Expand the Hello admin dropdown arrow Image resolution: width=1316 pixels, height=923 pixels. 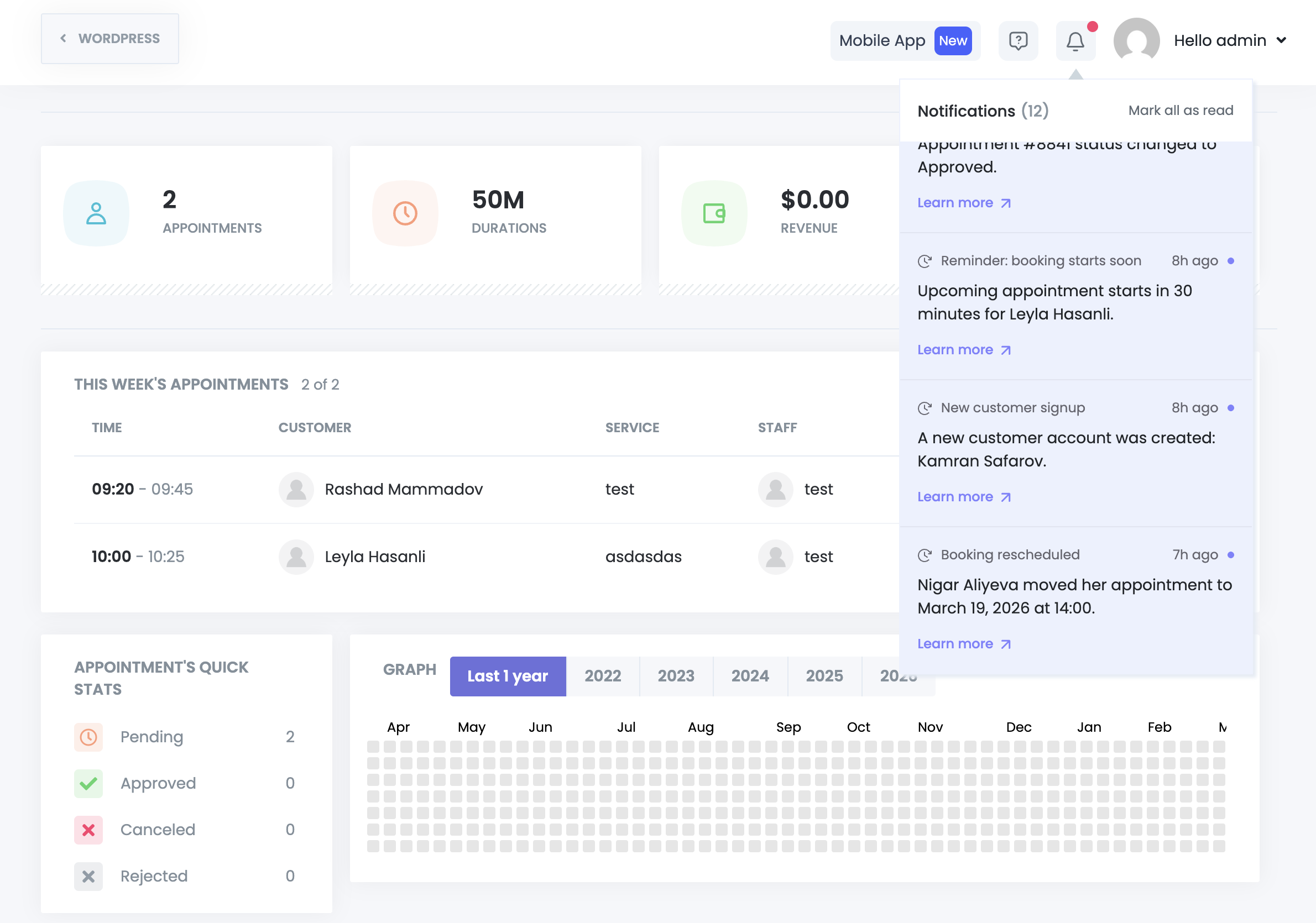coord(1282,40)
